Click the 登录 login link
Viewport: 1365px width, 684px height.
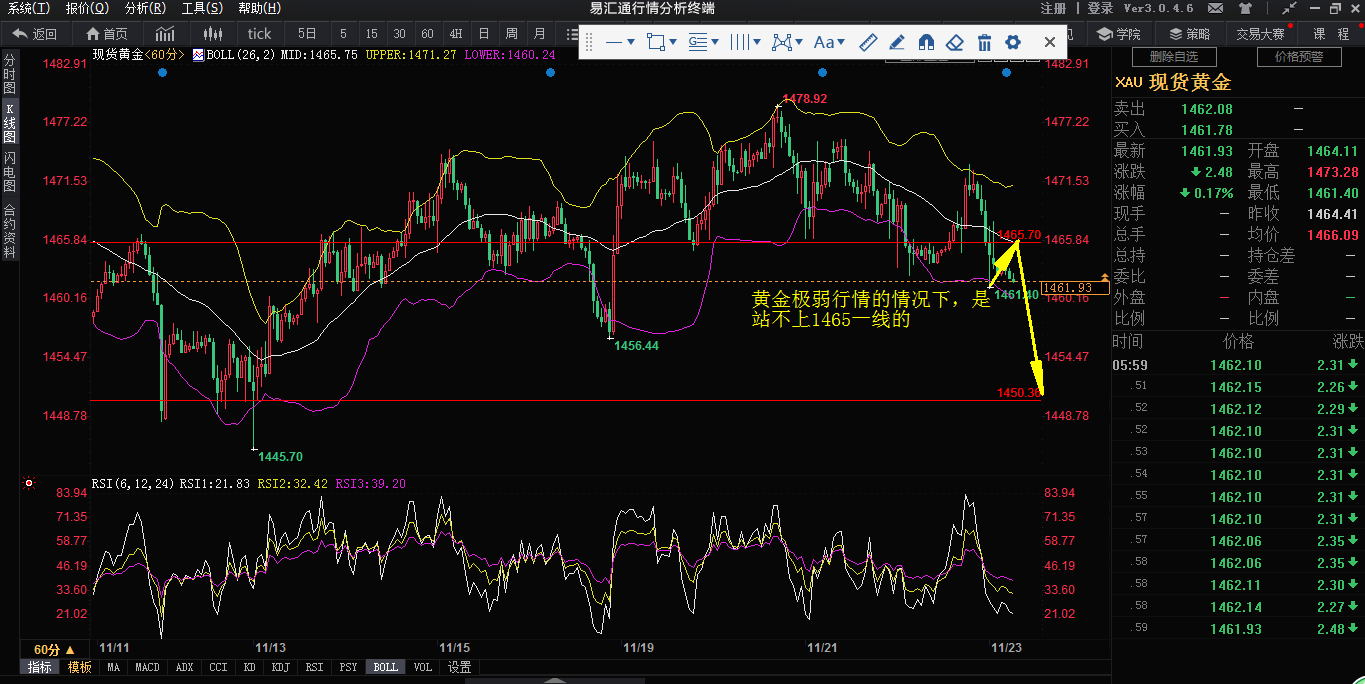coord(1100,8)
